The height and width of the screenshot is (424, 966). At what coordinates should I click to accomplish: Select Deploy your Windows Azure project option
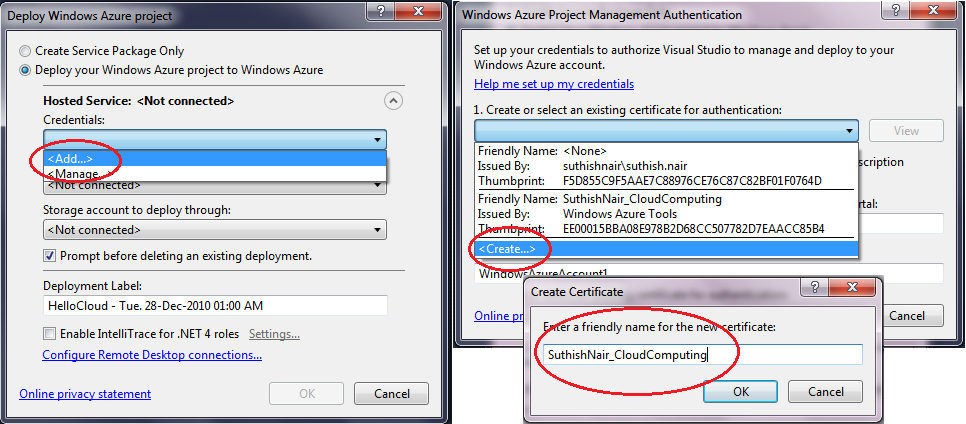point(171,70)
